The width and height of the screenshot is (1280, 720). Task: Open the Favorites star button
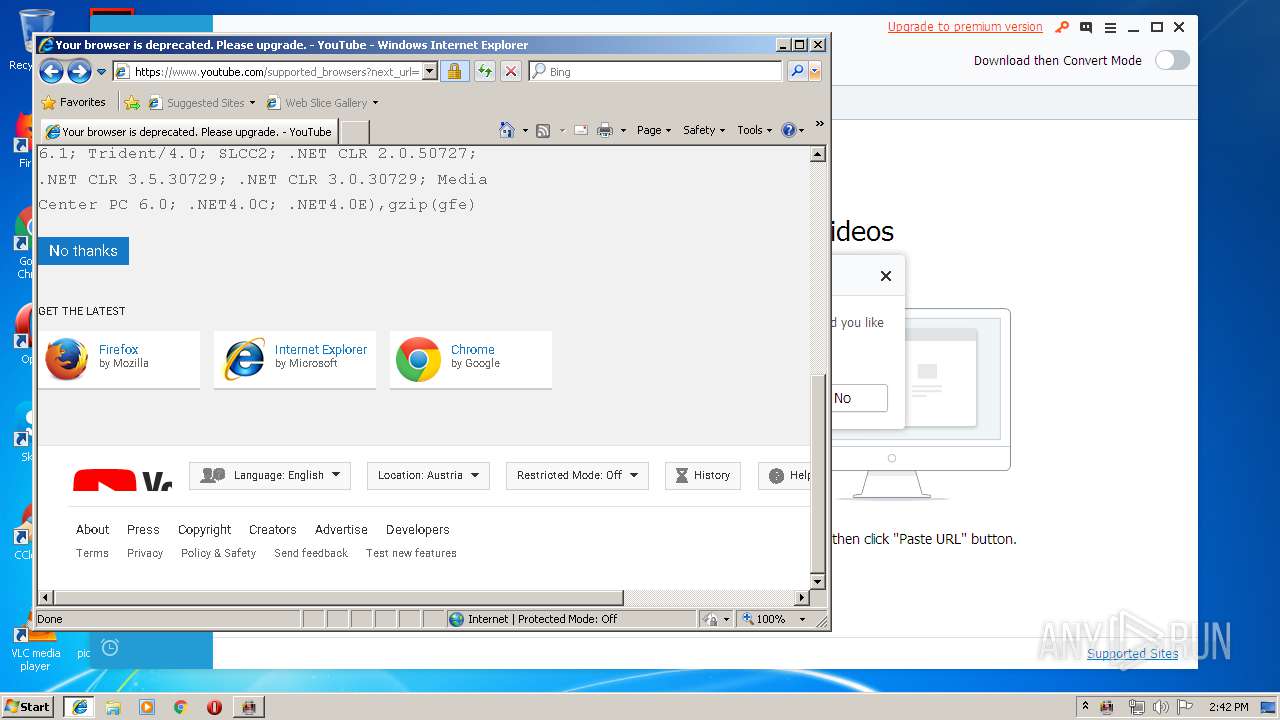[73, 102]
